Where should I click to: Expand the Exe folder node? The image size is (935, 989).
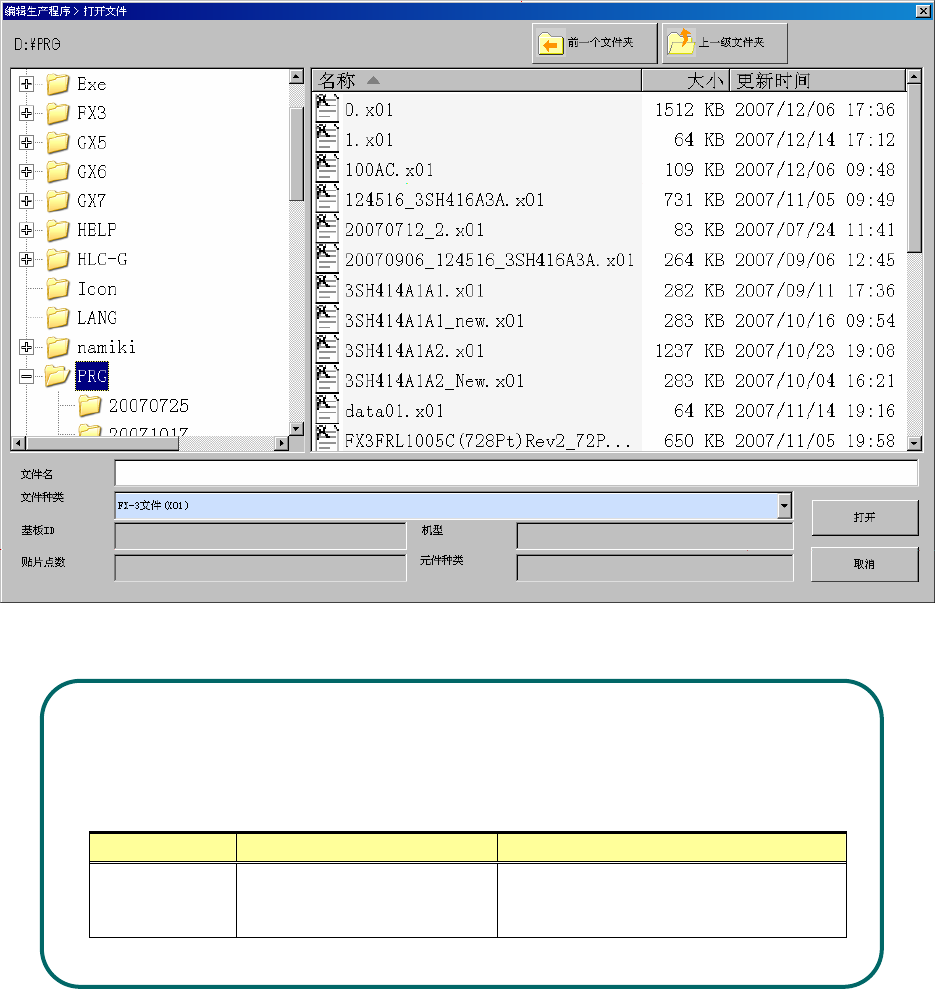pos(26,84)
